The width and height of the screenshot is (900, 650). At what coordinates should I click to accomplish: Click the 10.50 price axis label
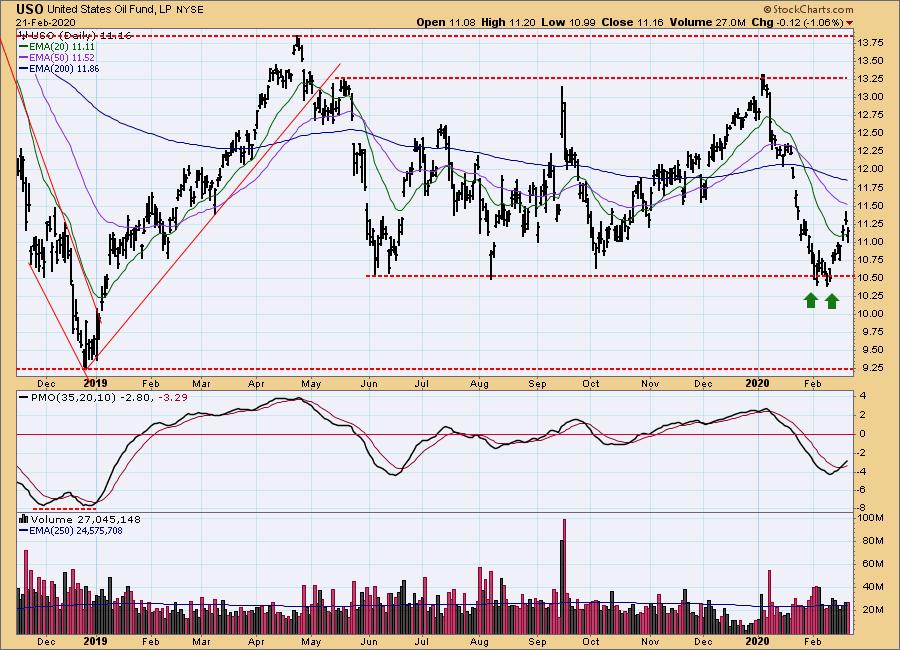pos(870,277)
